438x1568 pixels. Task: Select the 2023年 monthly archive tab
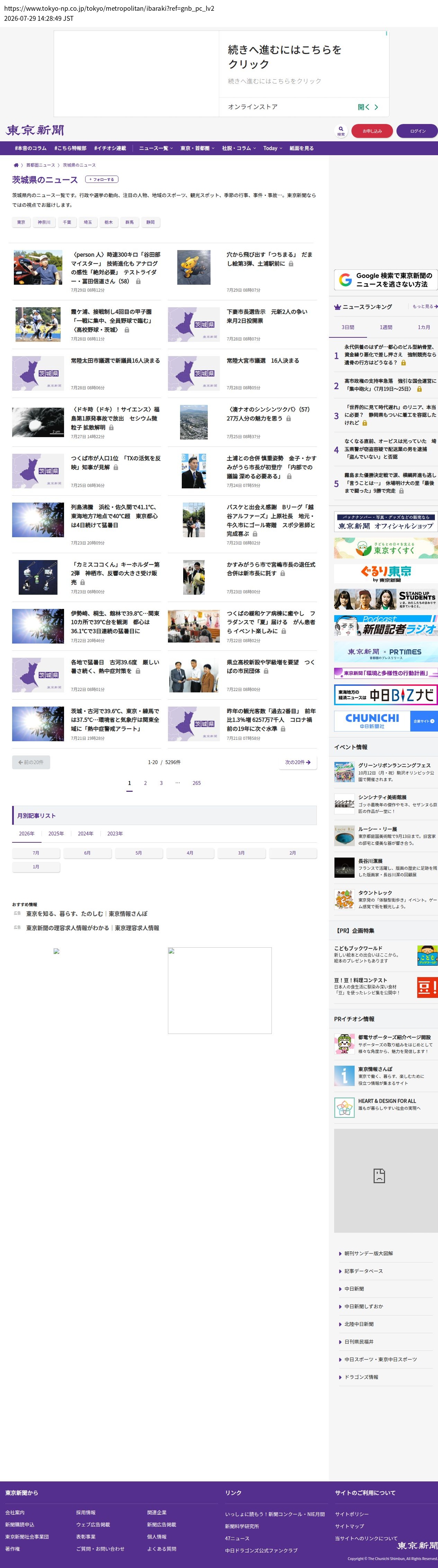click(115, 833)
